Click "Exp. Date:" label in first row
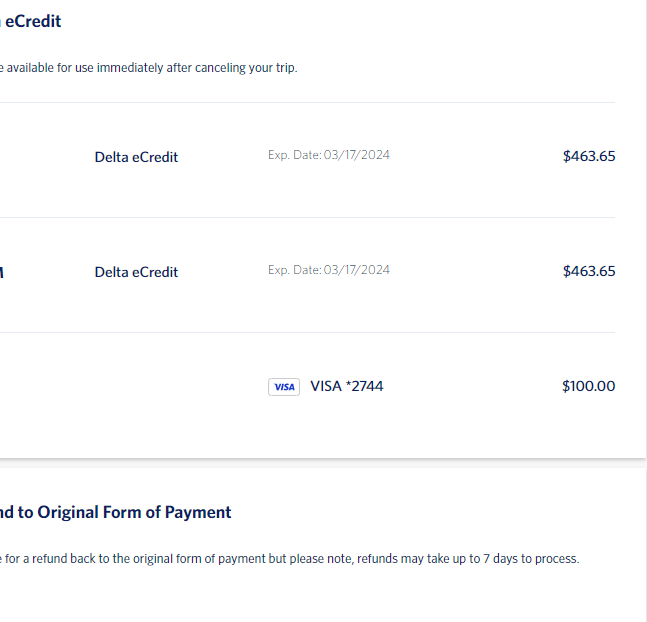This screenshot has height=622, width=647. tap(295, 155)
